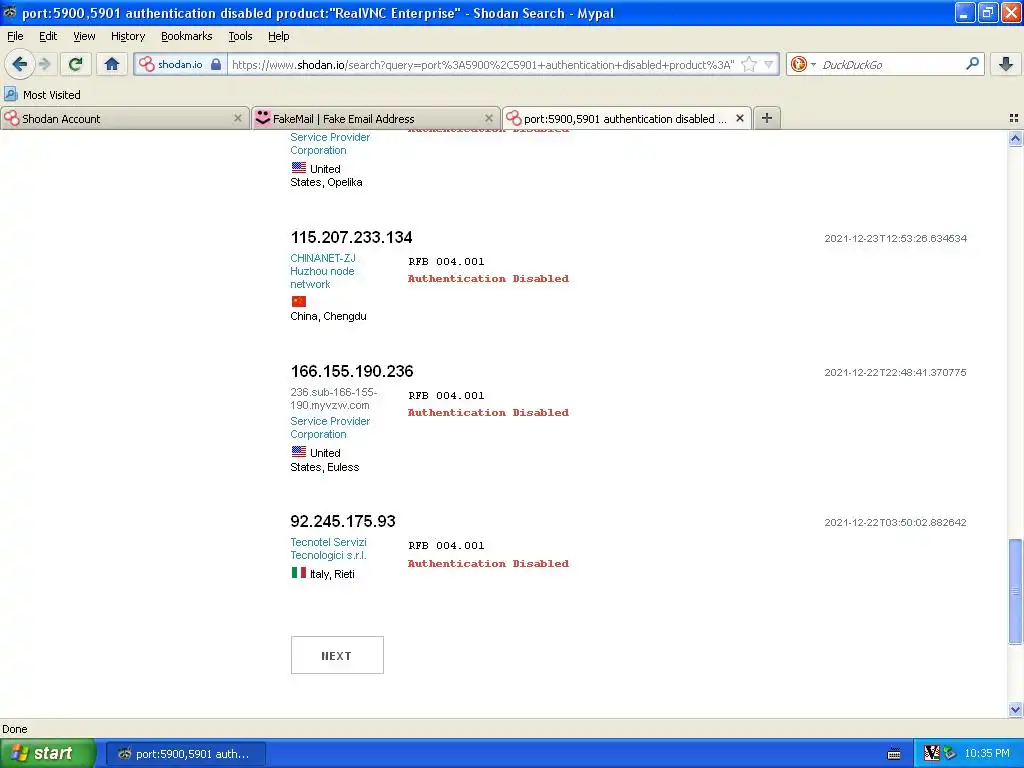Click the vertical scrollbar thumb

(1015, 591)
